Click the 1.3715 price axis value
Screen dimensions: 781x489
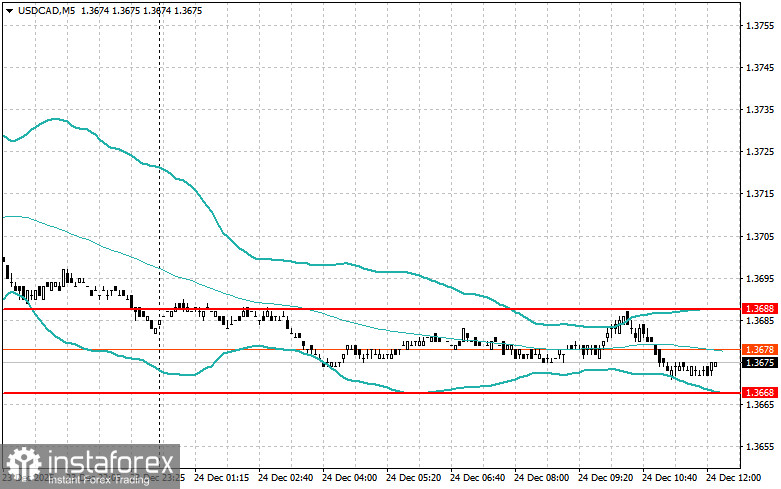761,194
